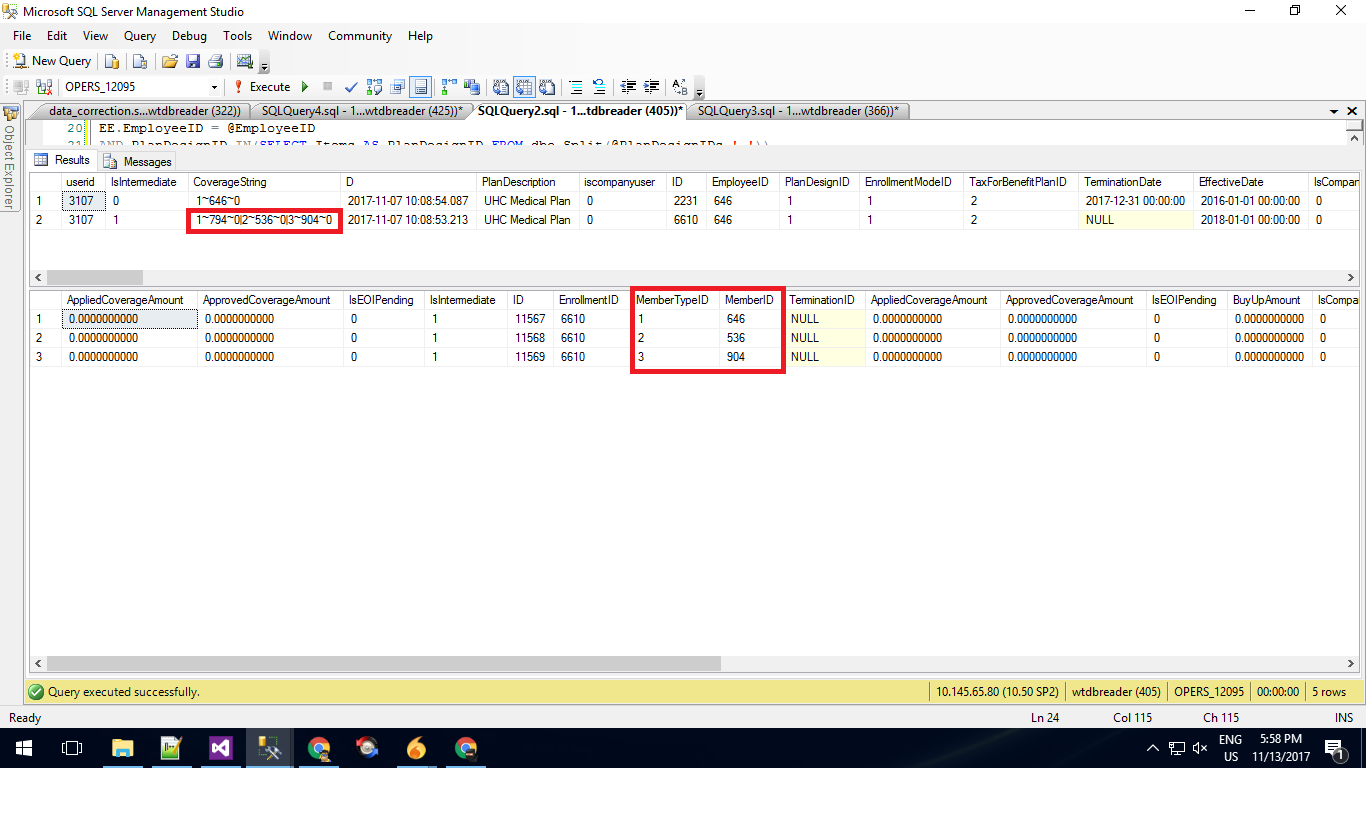Execute the current SQL query

click(262, 87)
